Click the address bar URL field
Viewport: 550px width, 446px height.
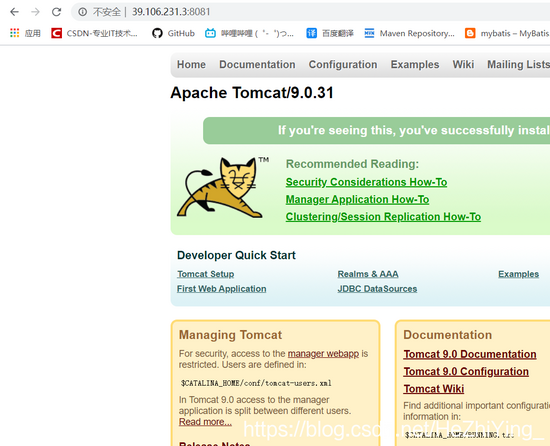click(x=310, y=12)
